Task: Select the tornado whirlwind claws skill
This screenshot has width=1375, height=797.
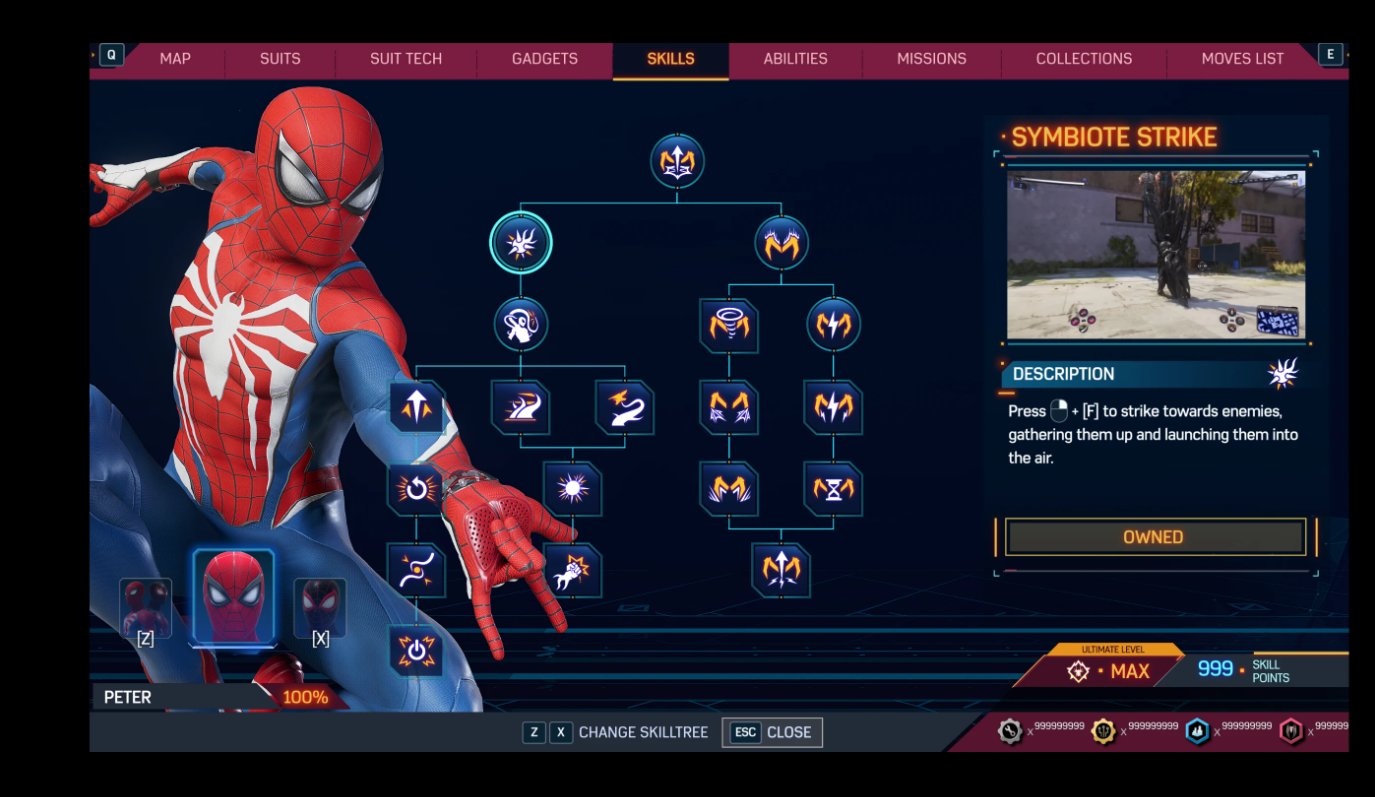Action: [729, 326]
